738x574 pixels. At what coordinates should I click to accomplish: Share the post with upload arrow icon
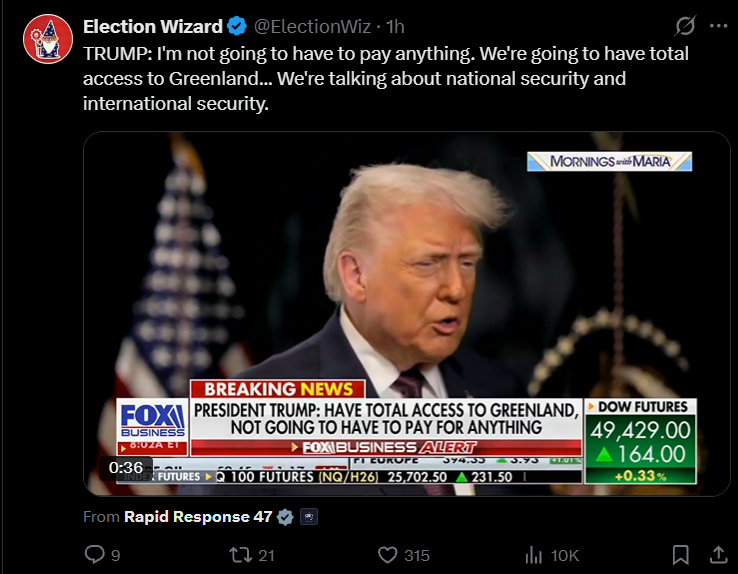click(718, 555)
